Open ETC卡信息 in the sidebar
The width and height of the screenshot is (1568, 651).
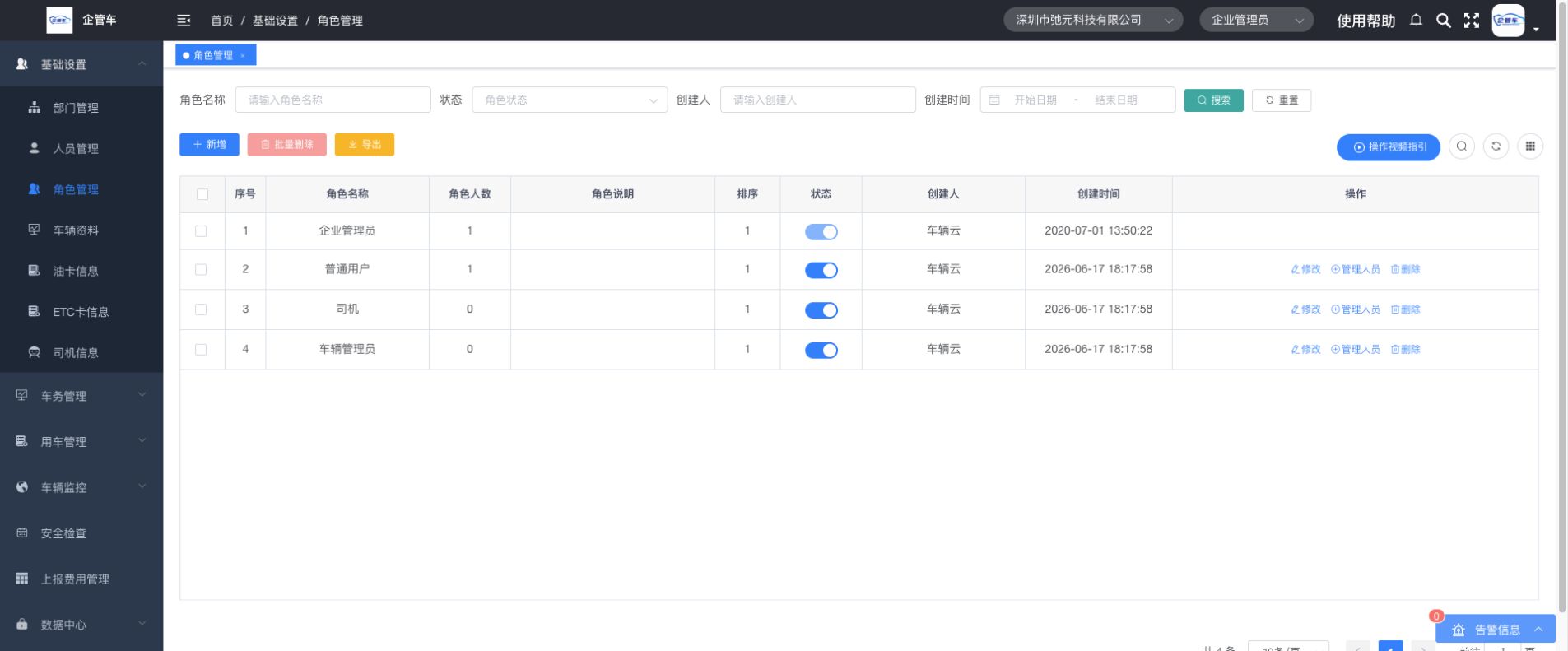click(x=81, y=312)
